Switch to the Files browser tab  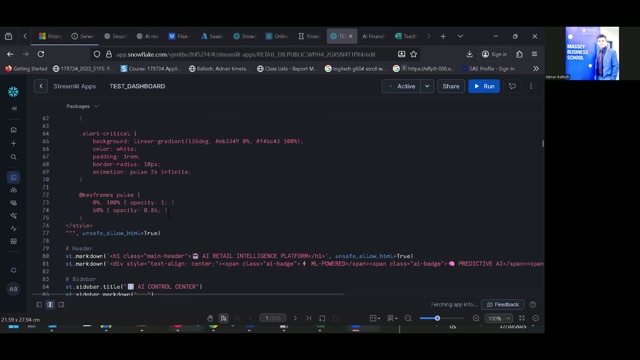(179, 36)
